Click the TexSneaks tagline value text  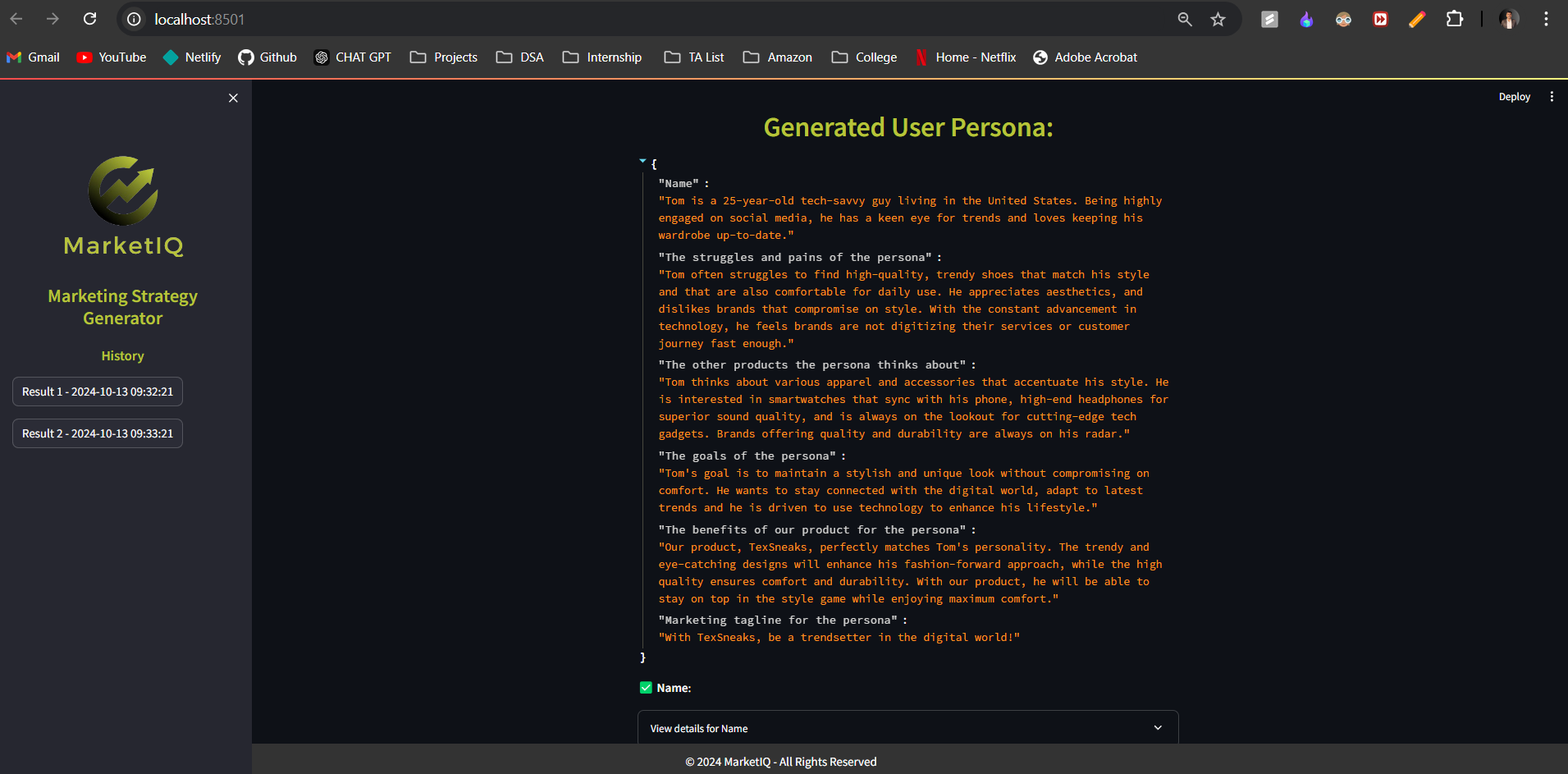tap(839, 638)
